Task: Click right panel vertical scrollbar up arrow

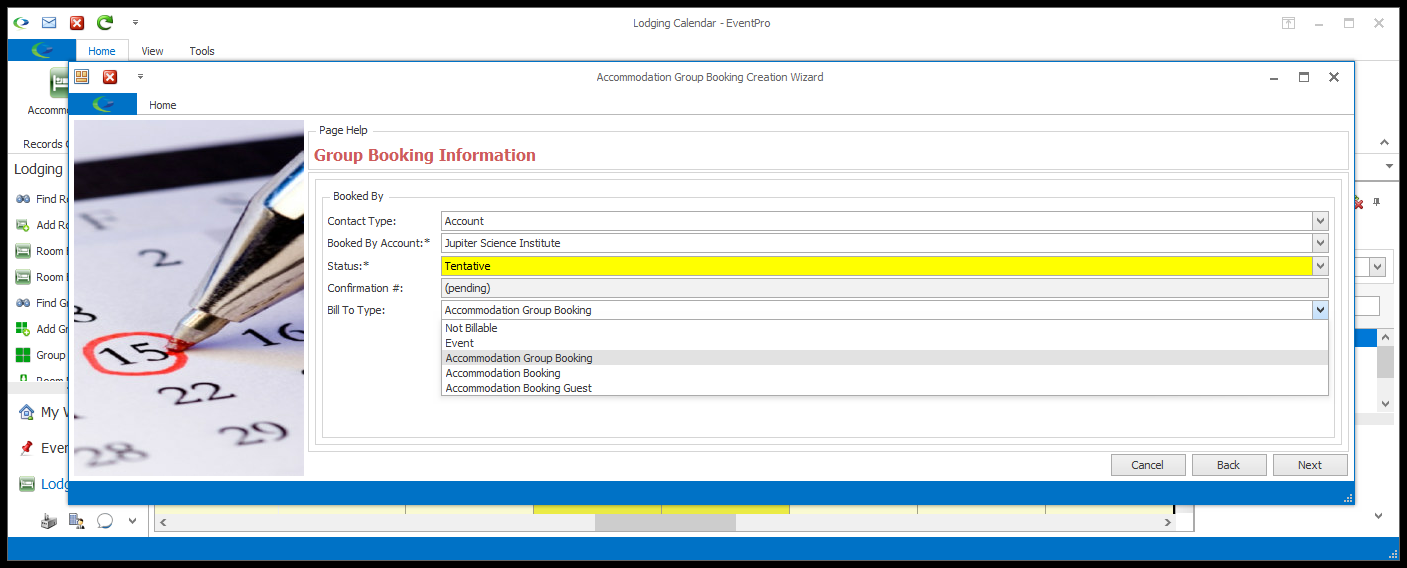Action: click(x=1385, y=338)
